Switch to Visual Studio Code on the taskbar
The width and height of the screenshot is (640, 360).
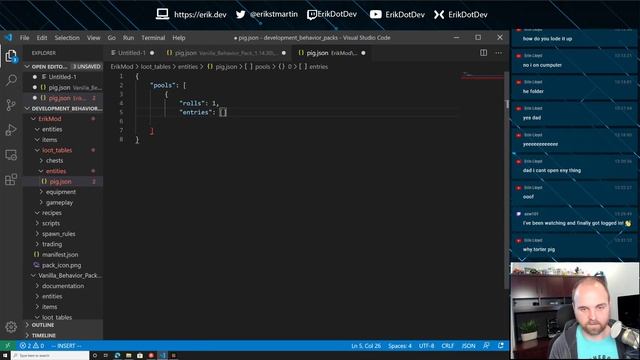(162, 356)
